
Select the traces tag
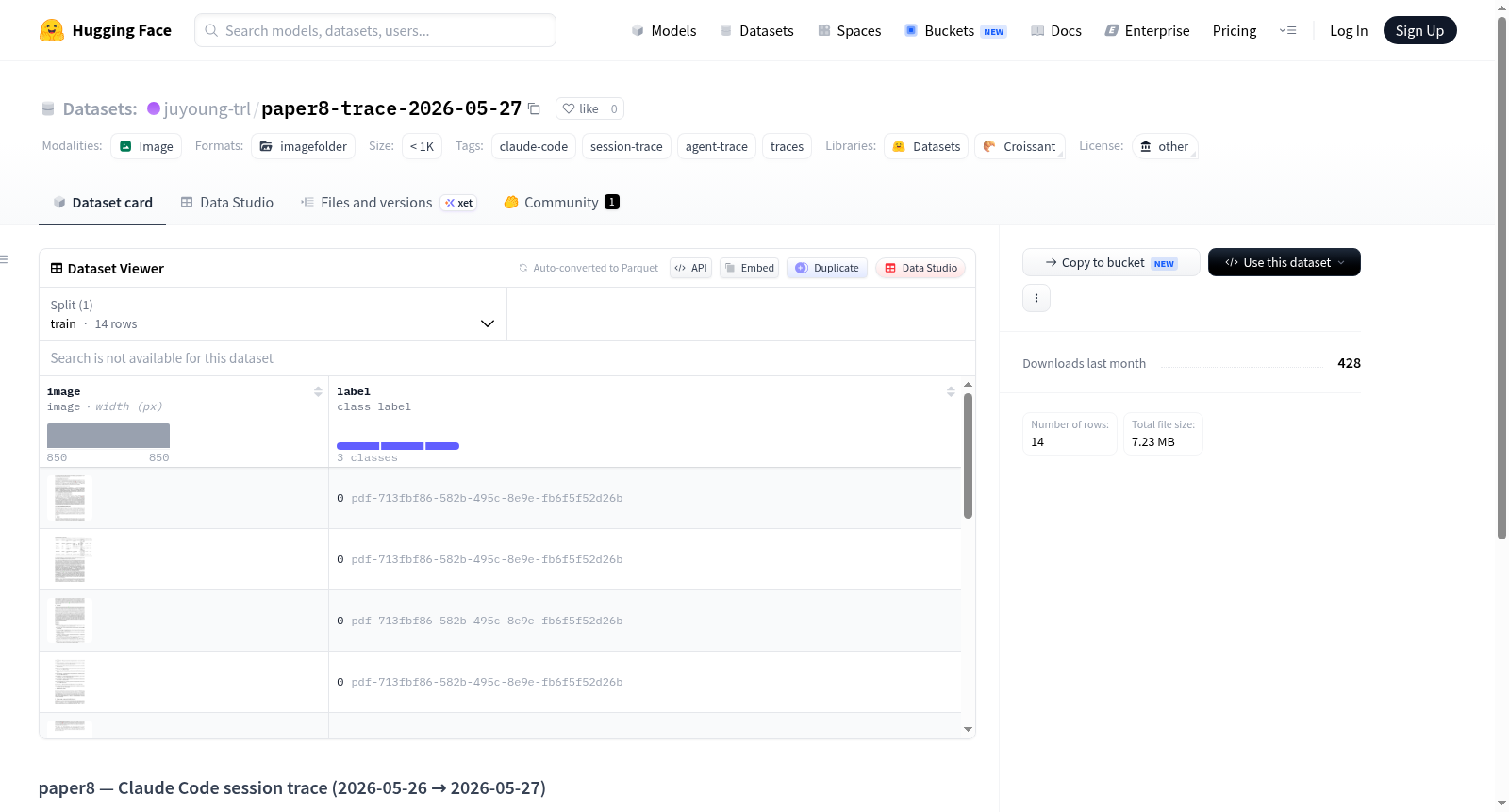(787, 146)
